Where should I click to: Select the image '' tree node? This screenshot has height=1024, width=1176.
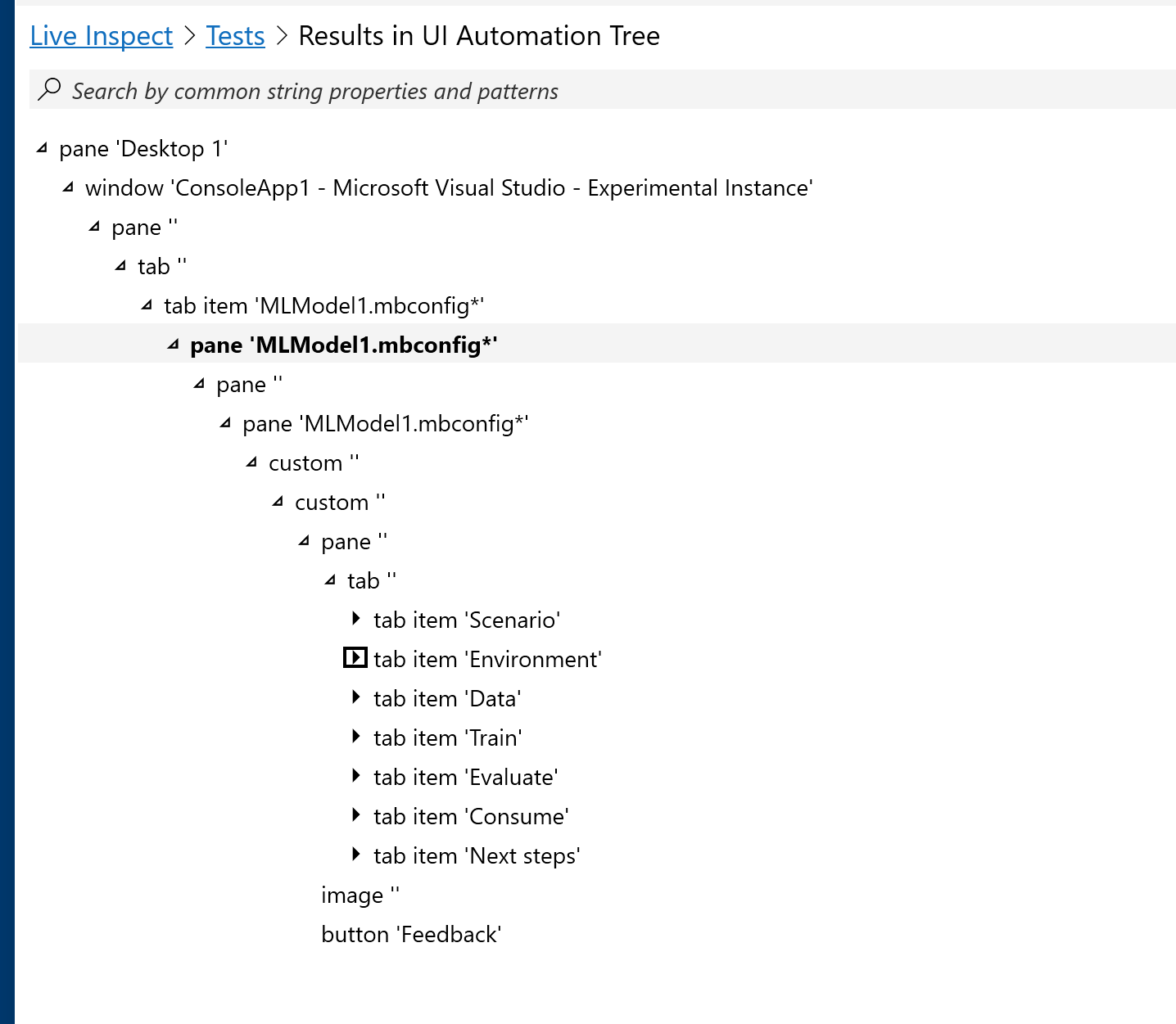pyautogui.click(x=360, y=895)
